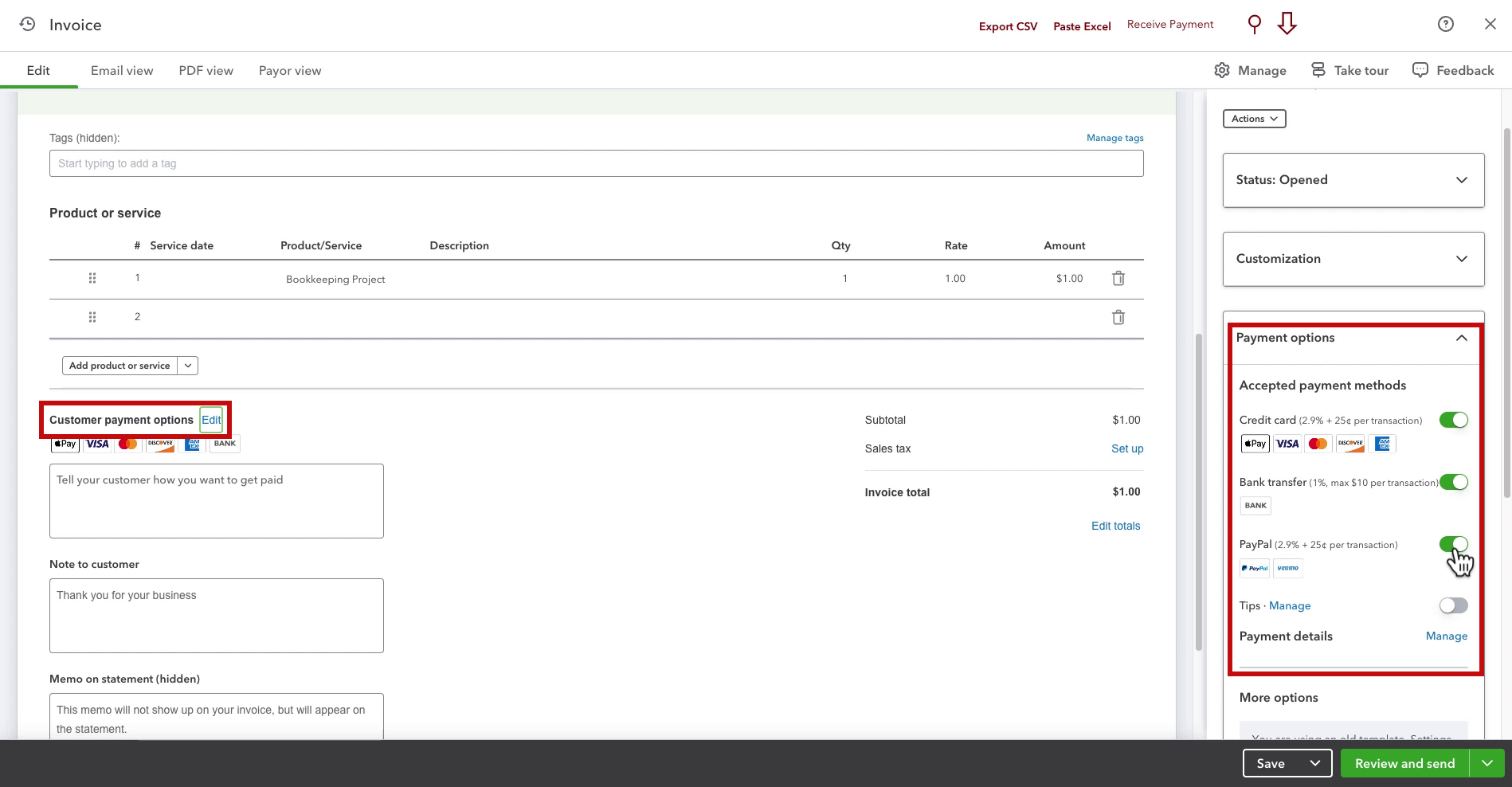The height and width of the screenshot is (787, 1512).
Task: Open Manage gear settings
Action: [x=1250, y=70]
